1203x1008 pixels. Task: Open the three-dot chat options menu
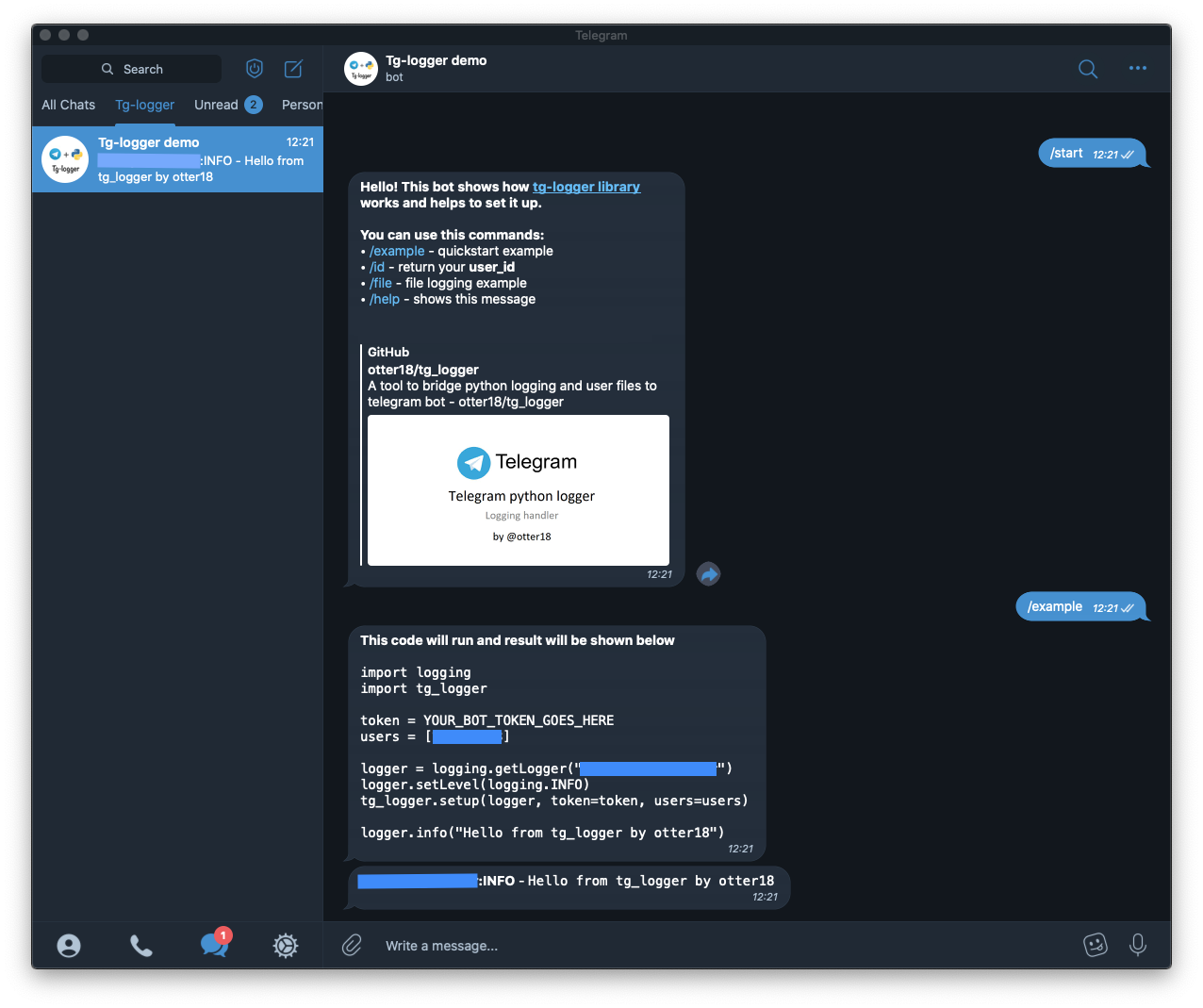1138,68
